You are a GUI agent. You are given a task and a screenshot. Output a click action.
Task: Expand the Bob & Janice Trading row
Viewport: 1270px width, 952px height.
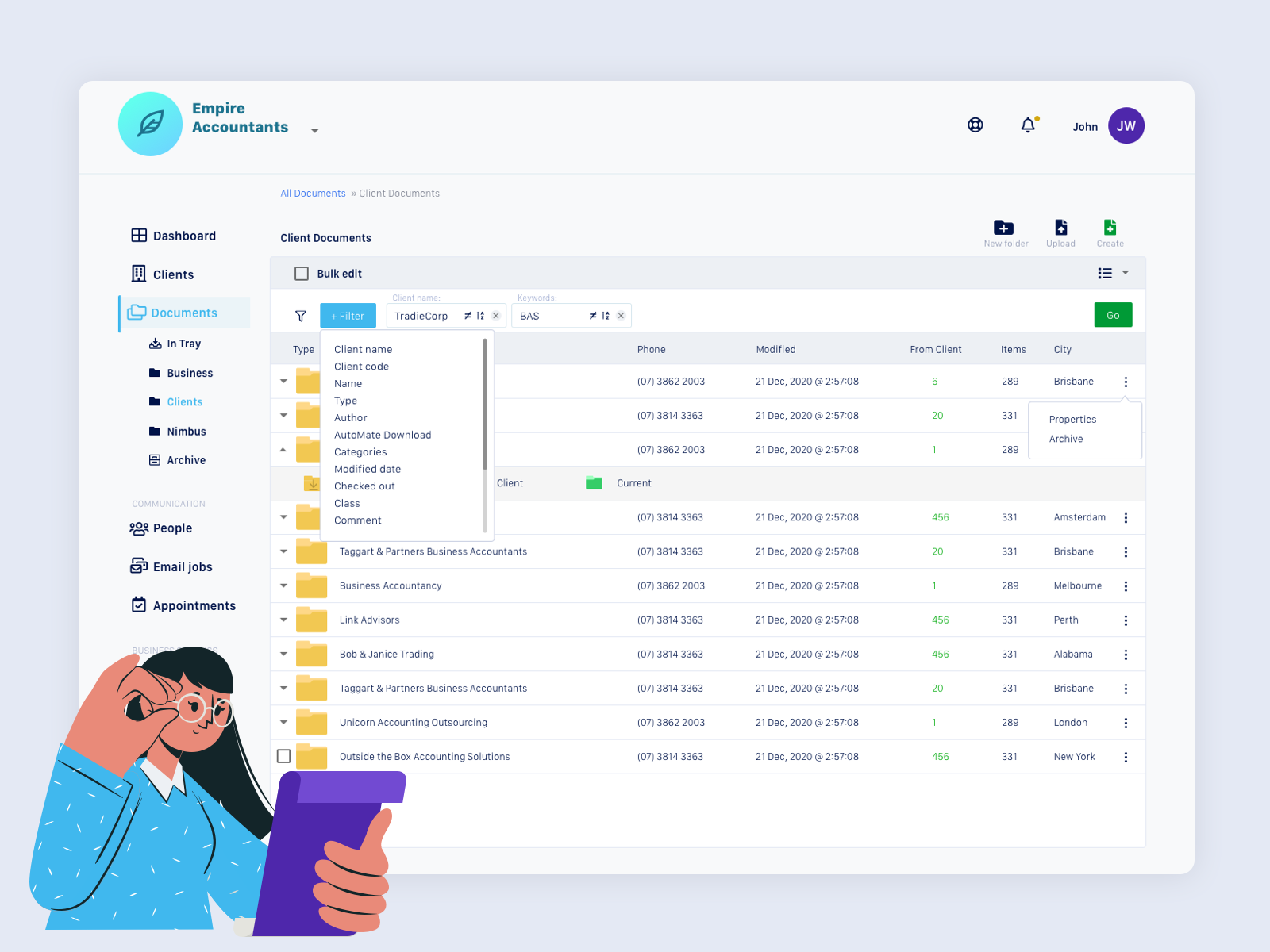pos(283,654)
